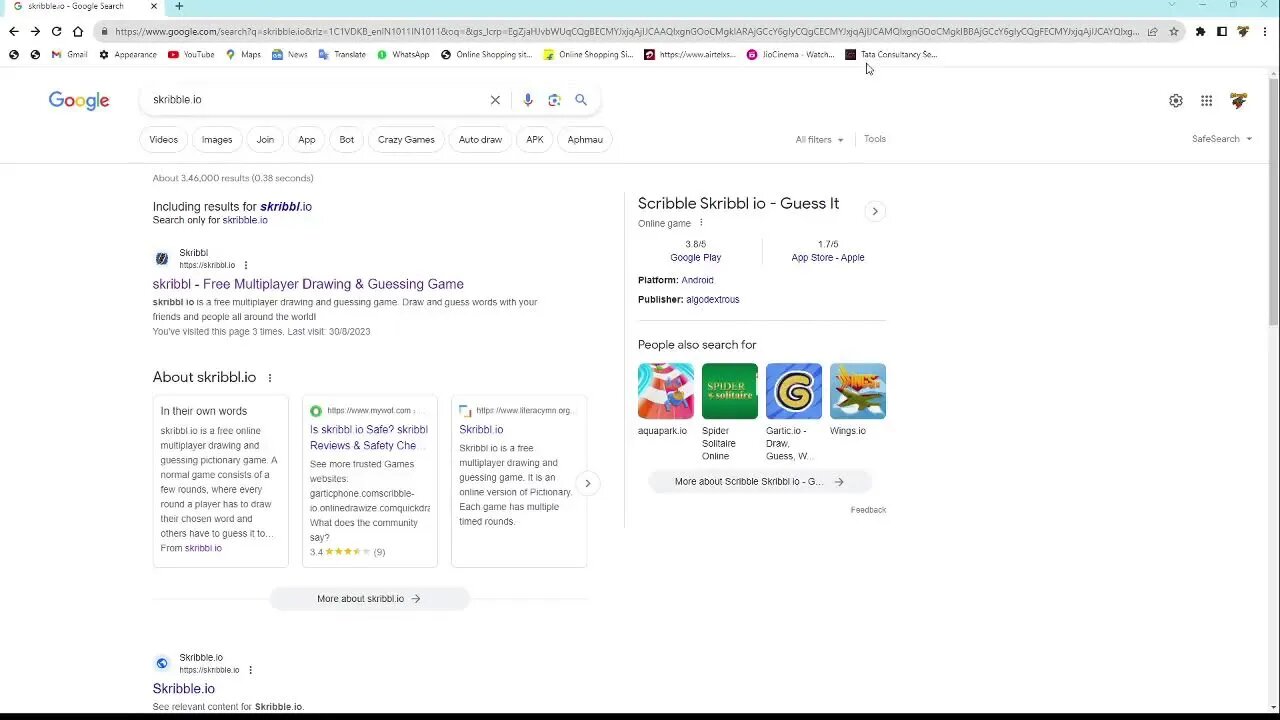Close the skribble.io Google Search tab

[x=153, y=6]
